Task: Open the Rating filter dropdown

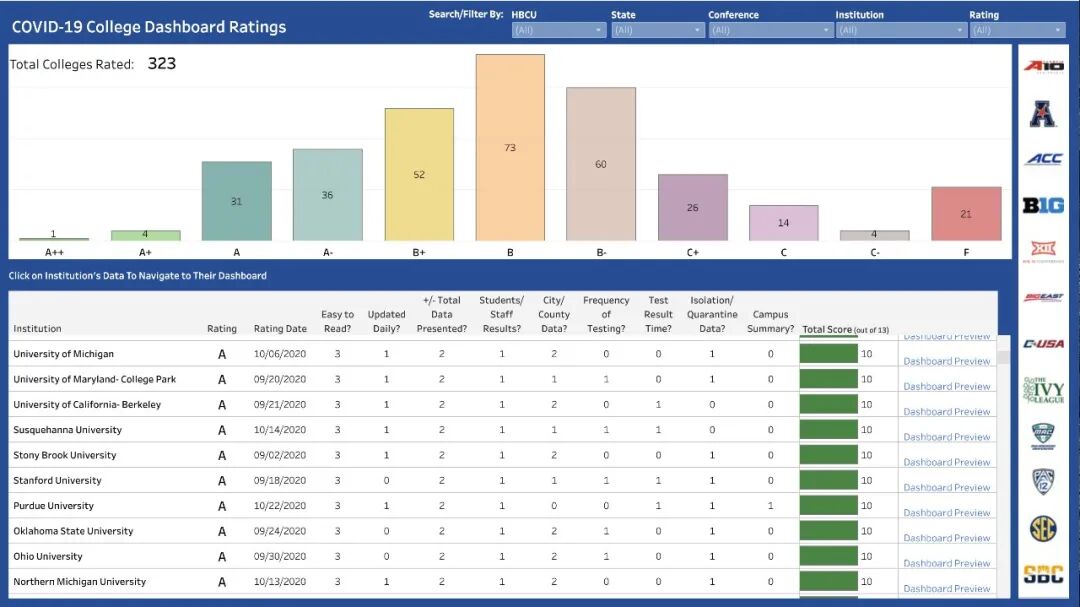Action: (x=1017, y=30)
